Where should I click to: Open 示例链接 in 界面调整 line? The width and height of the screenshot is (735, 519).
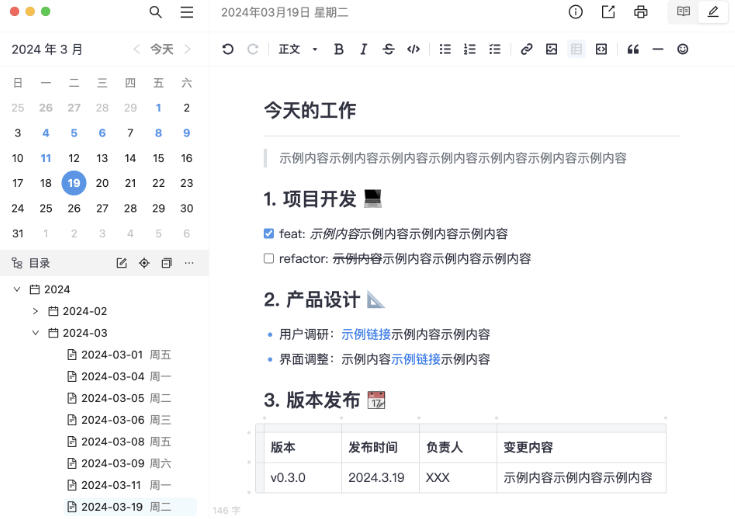[x=415, y=359]
